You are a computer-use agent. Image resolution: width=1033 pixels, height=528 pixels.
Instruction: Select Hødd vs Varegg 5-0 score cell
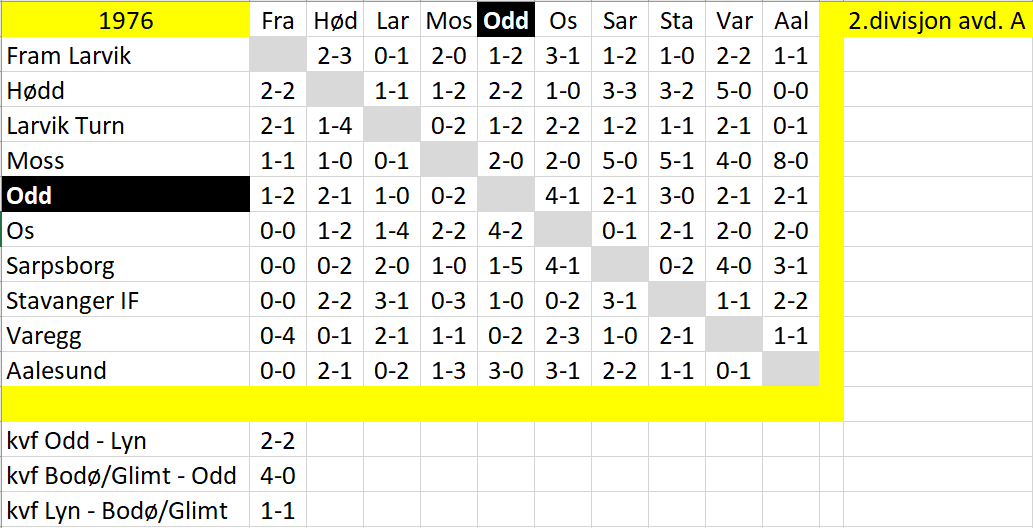[734, 90]
